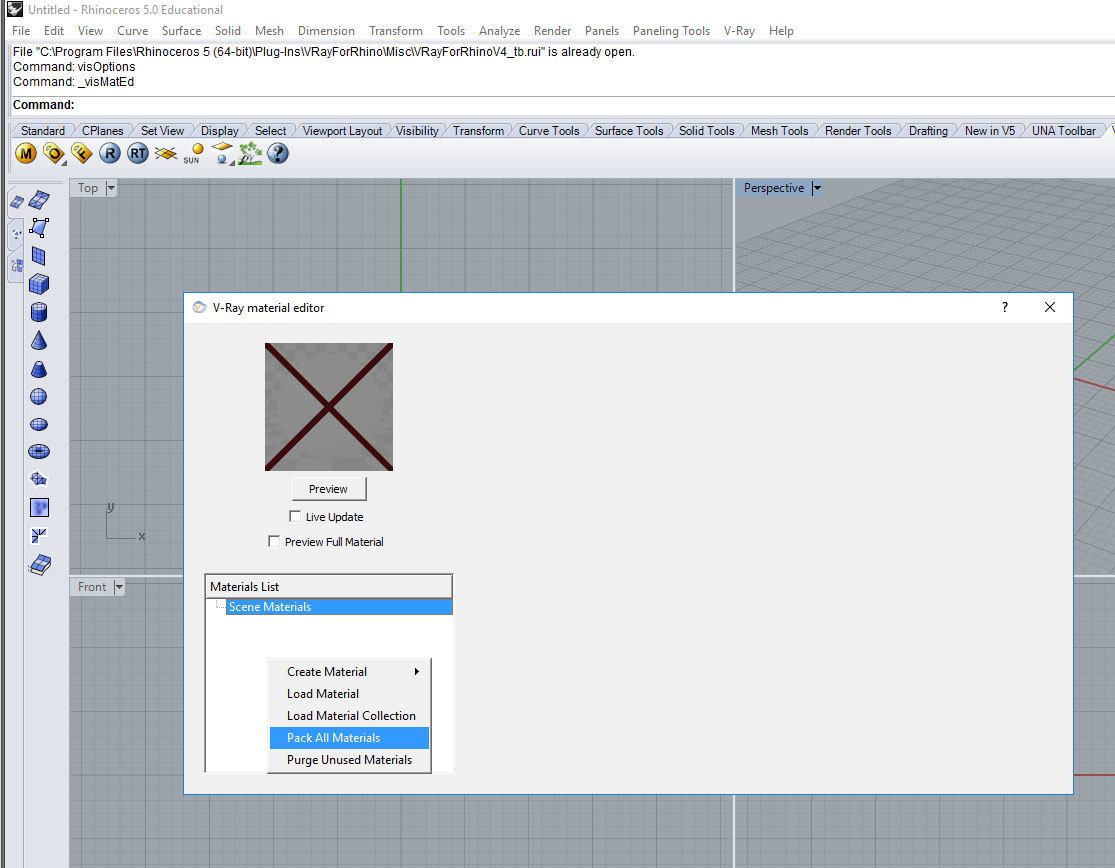Viewport: 1115px width, 868px height.
Task: Open the Analyze menu
Action: click(499, 31)
